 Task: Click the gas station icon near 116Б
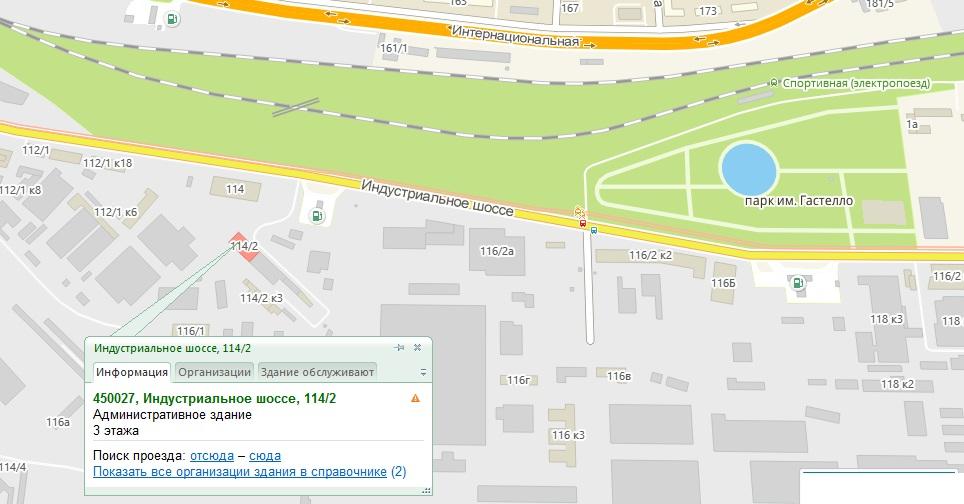797,283
